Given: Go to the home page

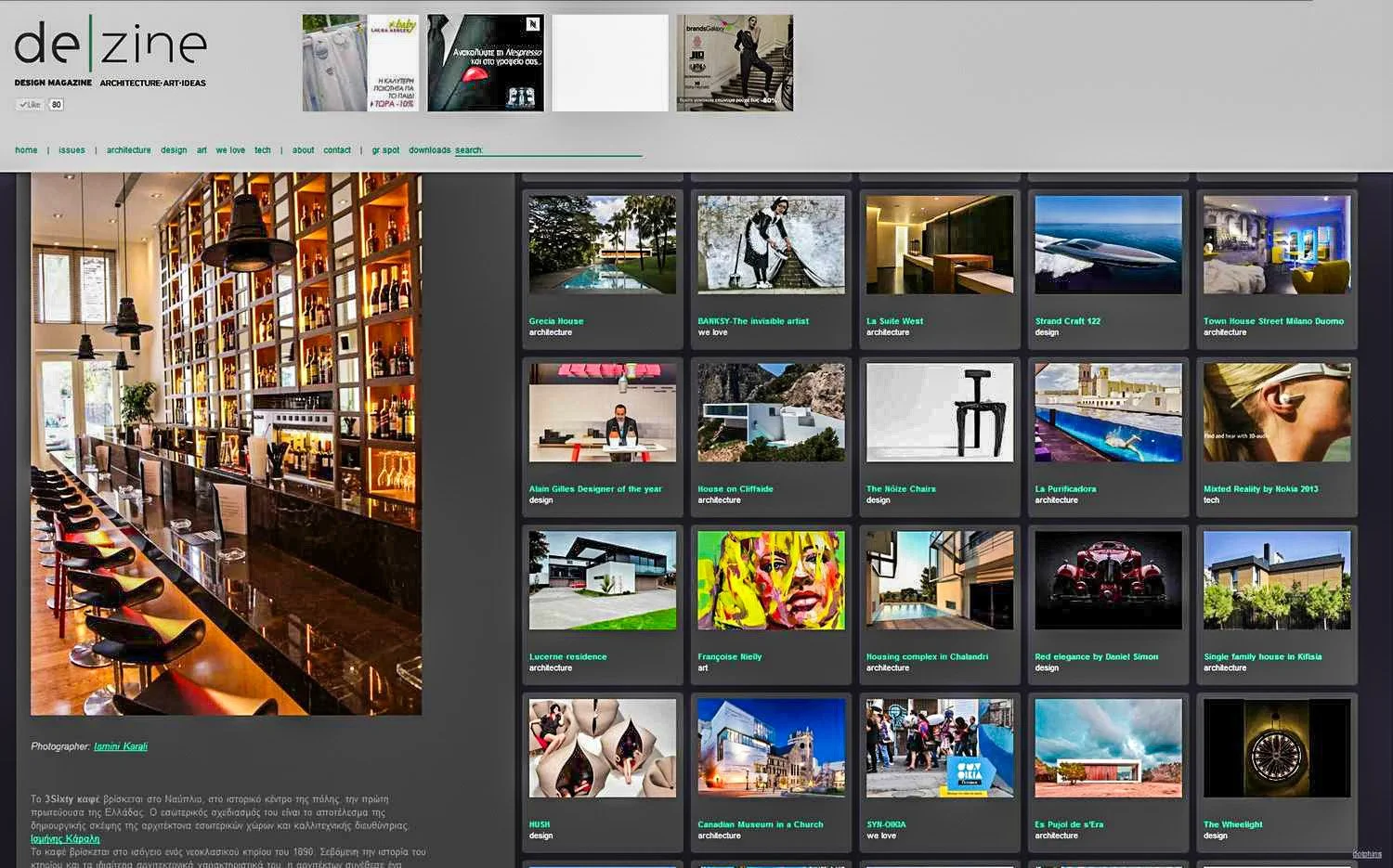Looking at the screenshot, I should pyautogui.click(x=26, y=150).
